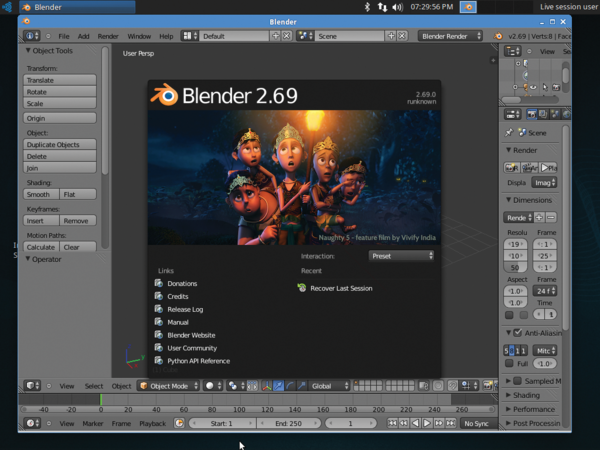This screenshot has width=600, height=450.
Task: Click the Smooth shading button
Action: click(41, 194)
